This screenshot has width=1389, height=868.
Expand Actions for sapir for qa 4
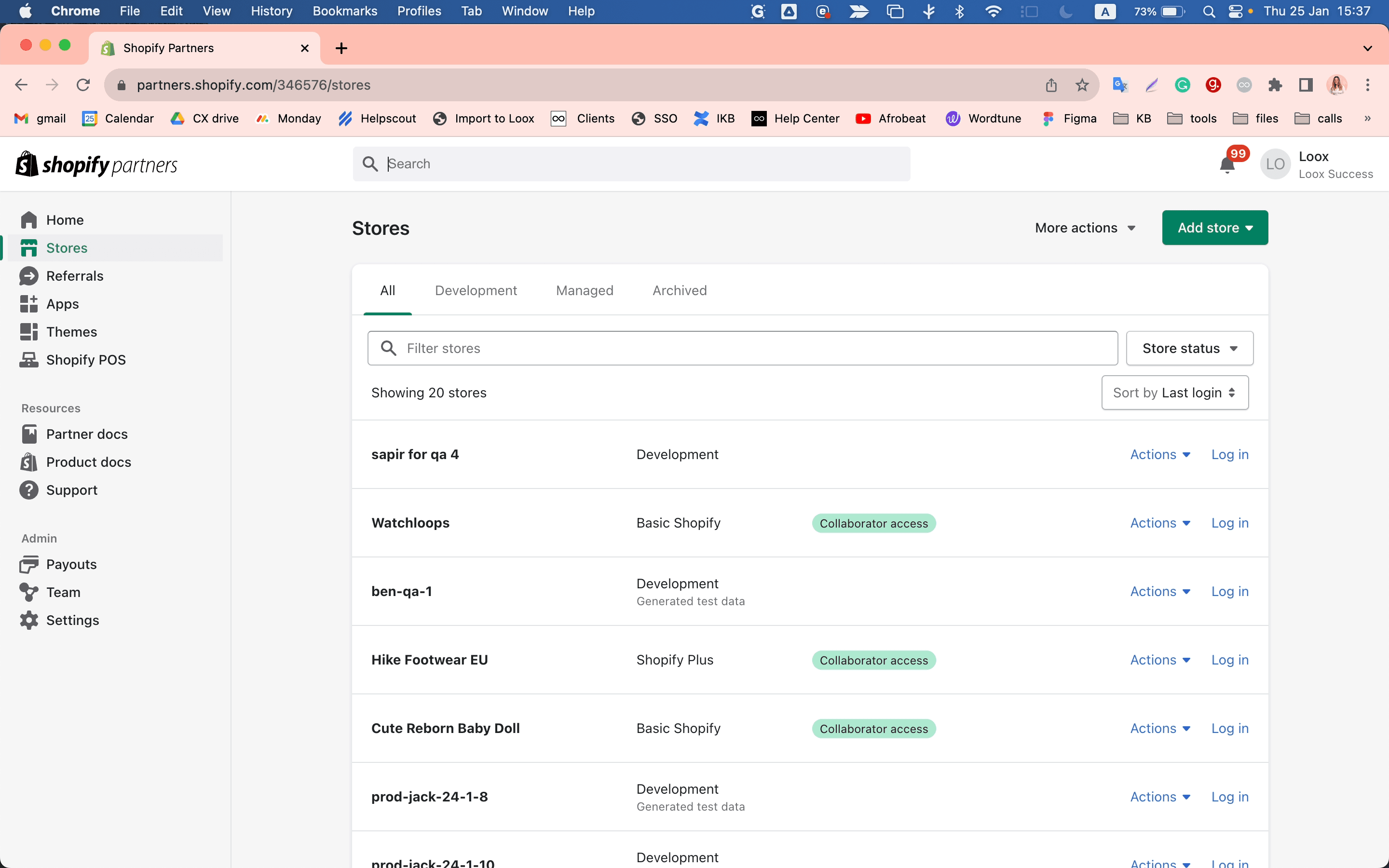click(1160, 455)
